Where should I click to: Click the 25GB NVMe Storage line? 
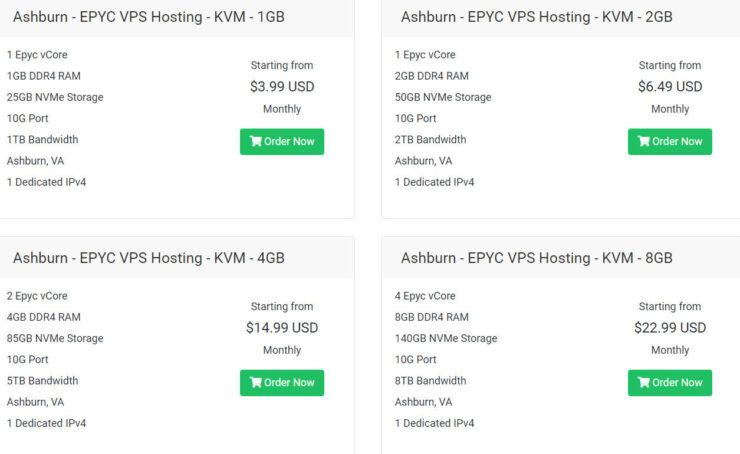(x=55, y=97)
